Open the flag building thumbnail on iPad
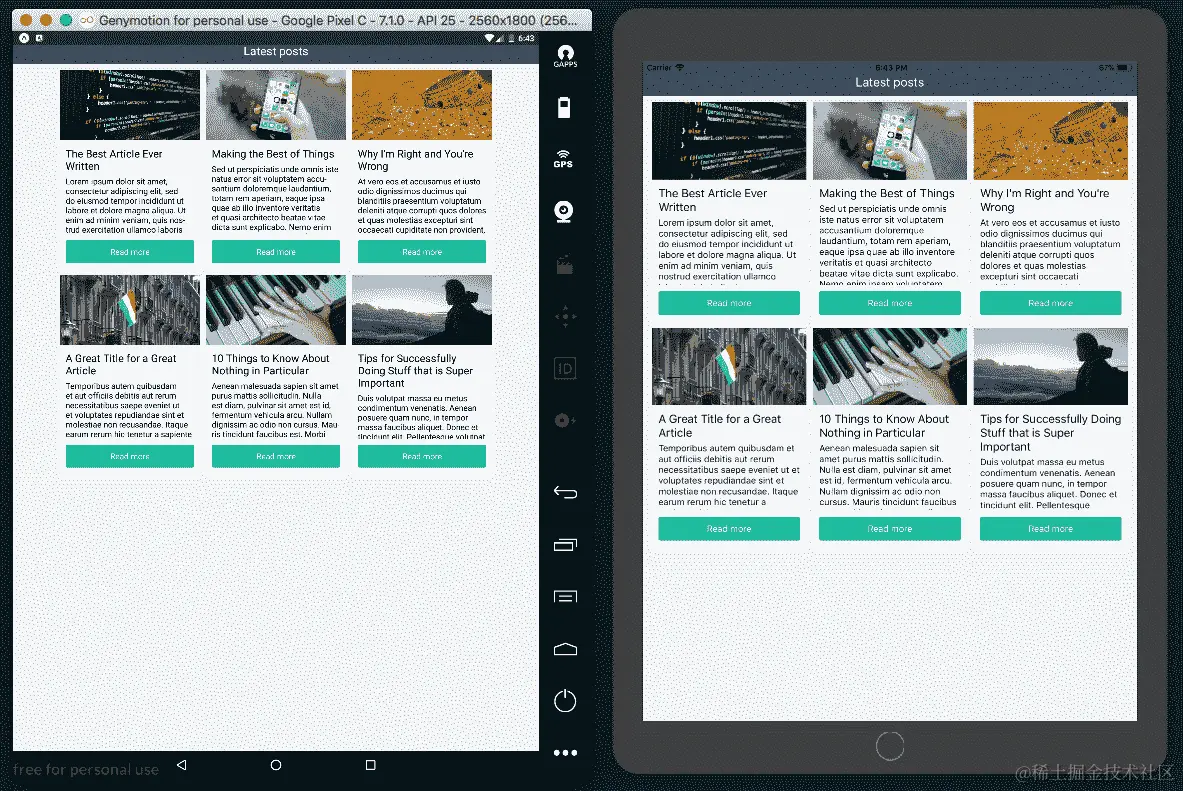The height and width of the screenshot is (791, 1183). pyautogui.click(x=729, y=366)
